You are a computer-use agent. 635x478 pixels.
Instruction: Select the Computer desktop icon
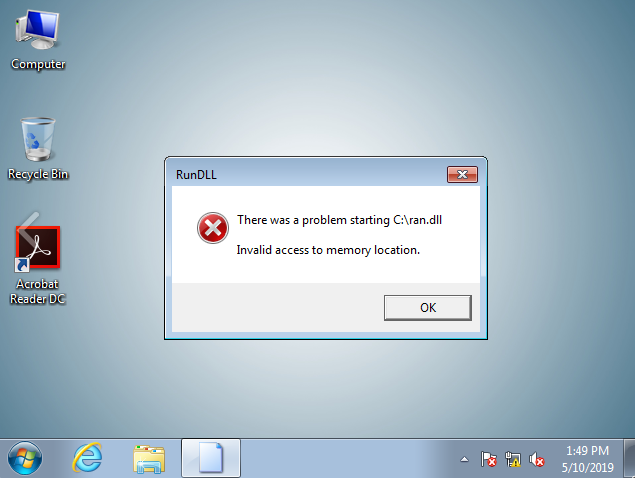[x=38, y=41]
